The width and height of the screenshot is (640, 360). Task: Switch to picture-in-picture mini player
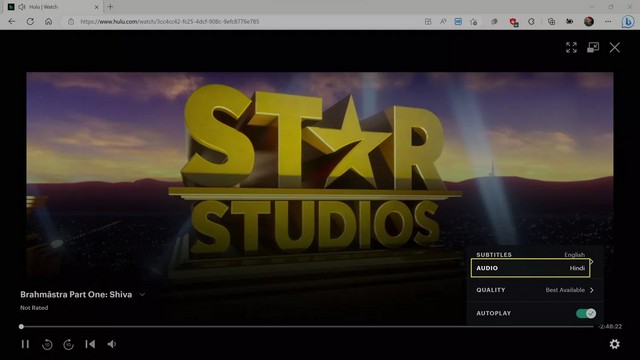593,47
